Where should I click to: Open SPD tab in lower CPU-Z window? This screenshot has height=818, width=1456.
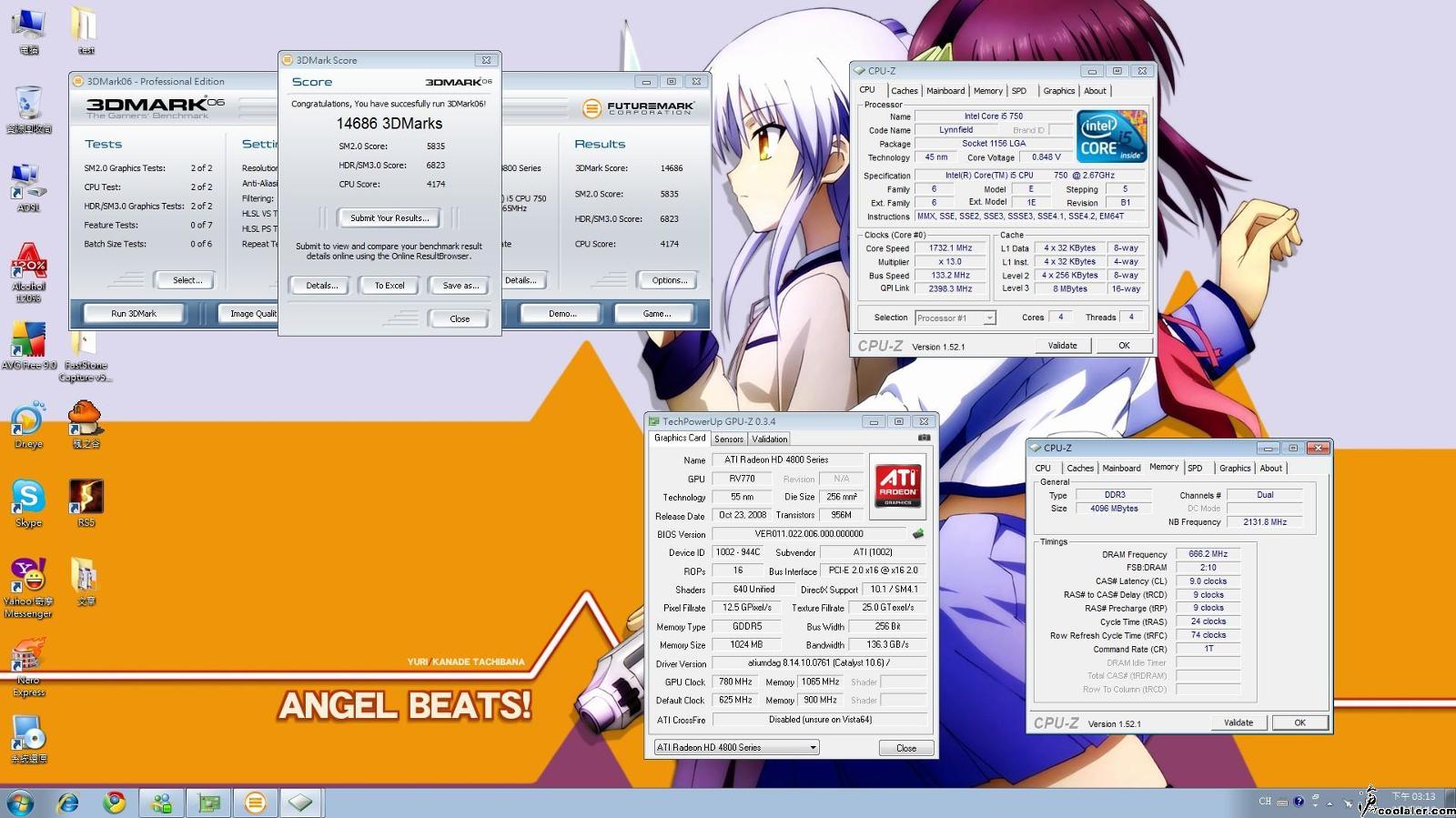click(x=1195, y=469)
